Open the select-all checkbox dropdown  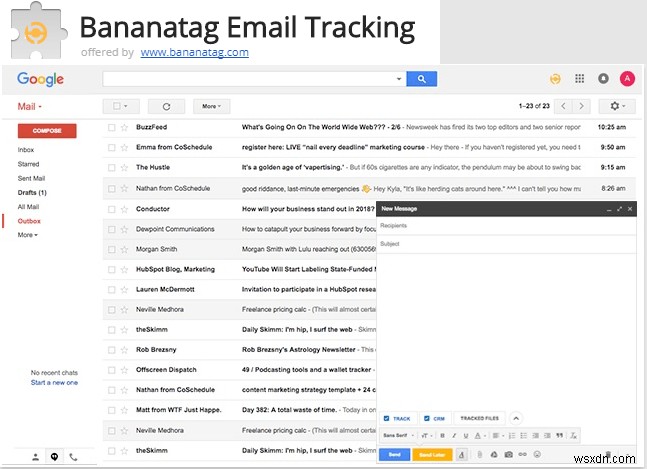coord(121,106)
